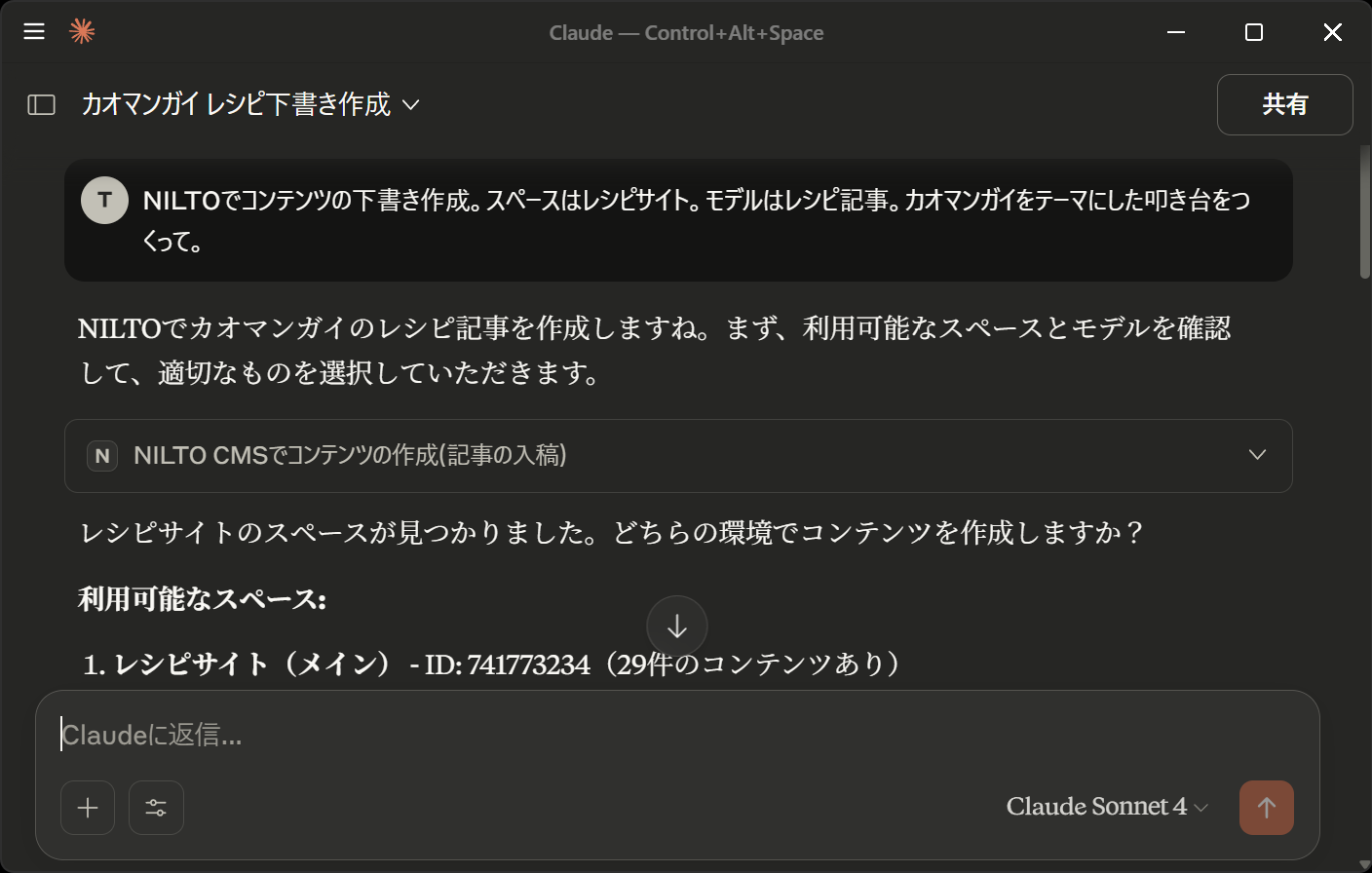Send message with the arrow button
The width and height of the screenshot is (1372, 873).
tap(1267, 808)
